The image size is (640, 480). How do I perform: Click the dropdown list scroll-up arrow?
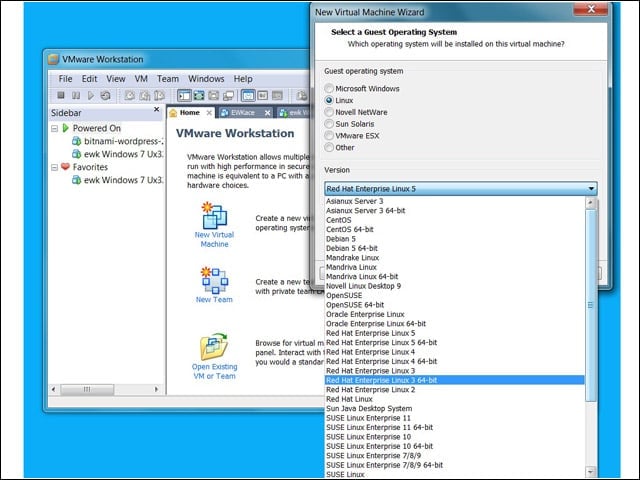tap(590, 202)
